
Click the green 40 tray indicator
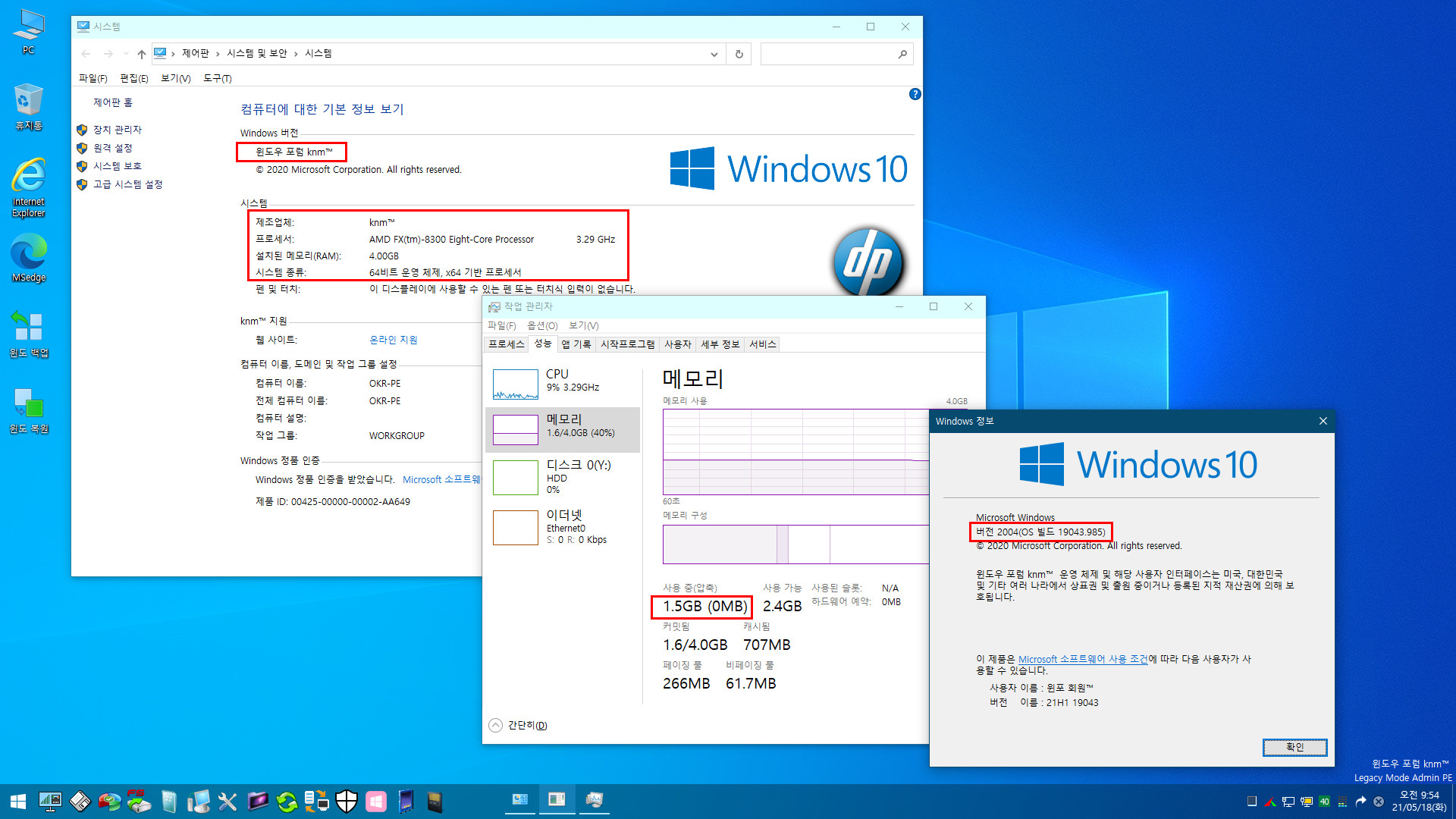pyautogui.click(x=1324, y=802)
